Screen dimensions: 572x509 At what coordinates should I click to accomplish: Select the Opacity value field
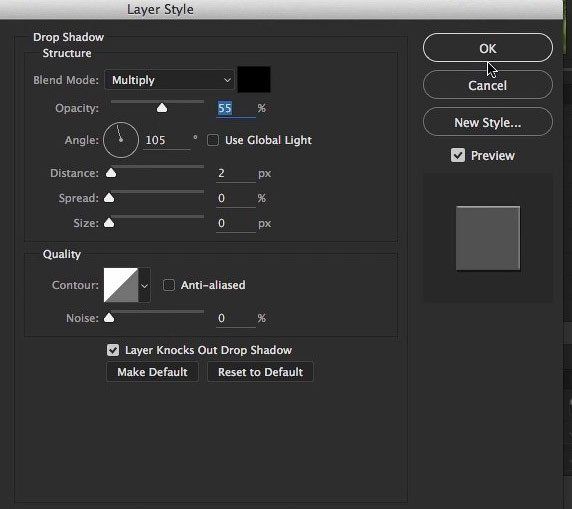point(235,108)
